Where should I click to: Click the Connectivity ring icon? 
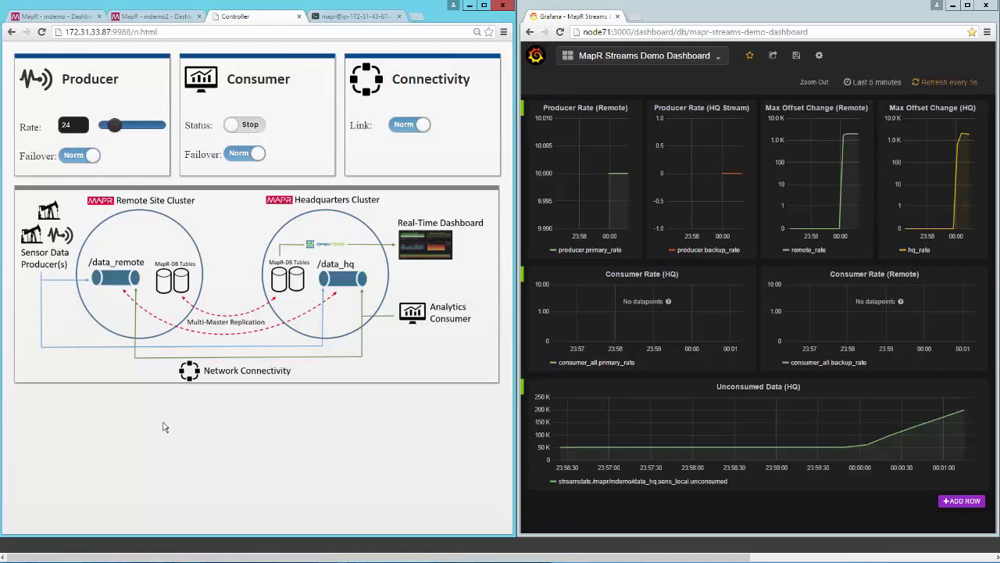click(x=366, y=79)
